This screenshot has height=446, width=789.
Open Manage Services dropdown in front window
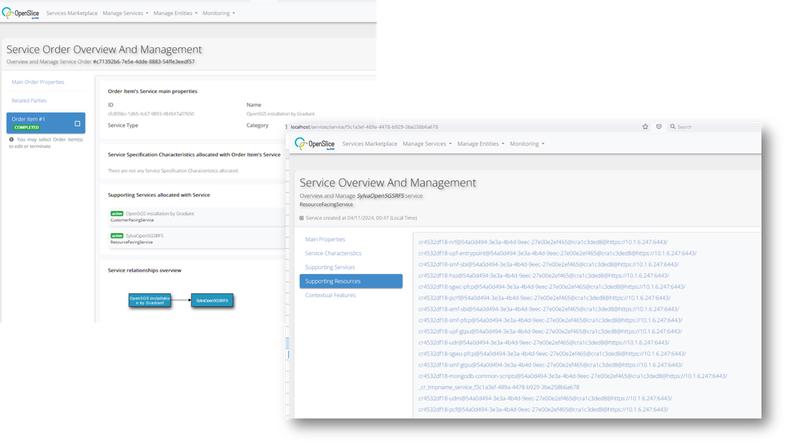click(x=426, y=144)
